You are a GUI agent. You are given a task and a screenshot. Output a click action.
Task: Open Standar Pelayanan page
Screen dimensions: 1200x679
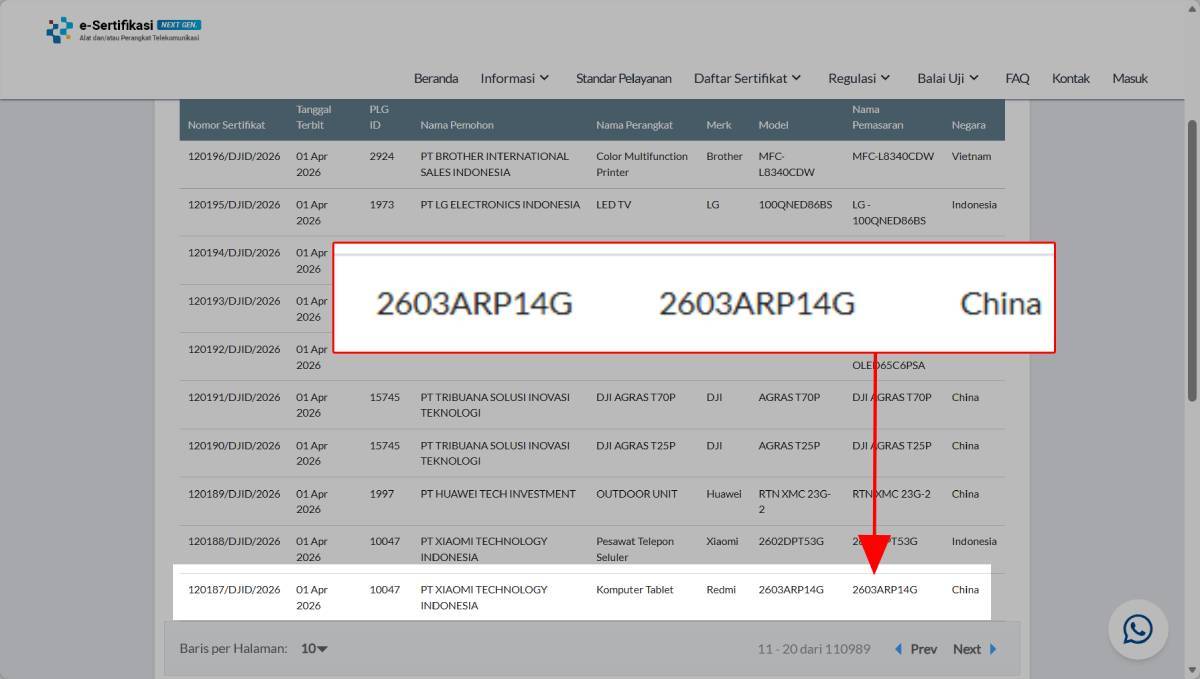[x=624, y=78]
